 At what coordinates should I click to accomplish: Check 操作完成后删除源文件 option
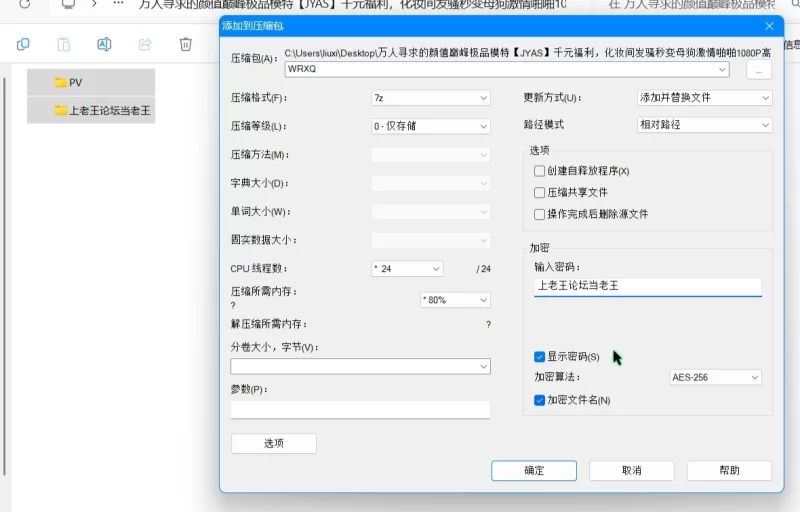coord(540,214)
